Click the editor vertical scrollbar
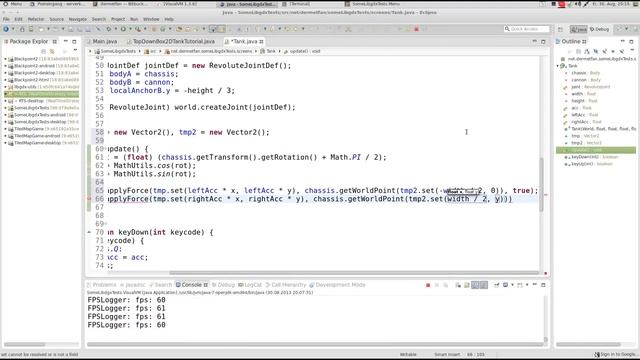This screenshot has width=640, height=360. click(x=542, y=184)
